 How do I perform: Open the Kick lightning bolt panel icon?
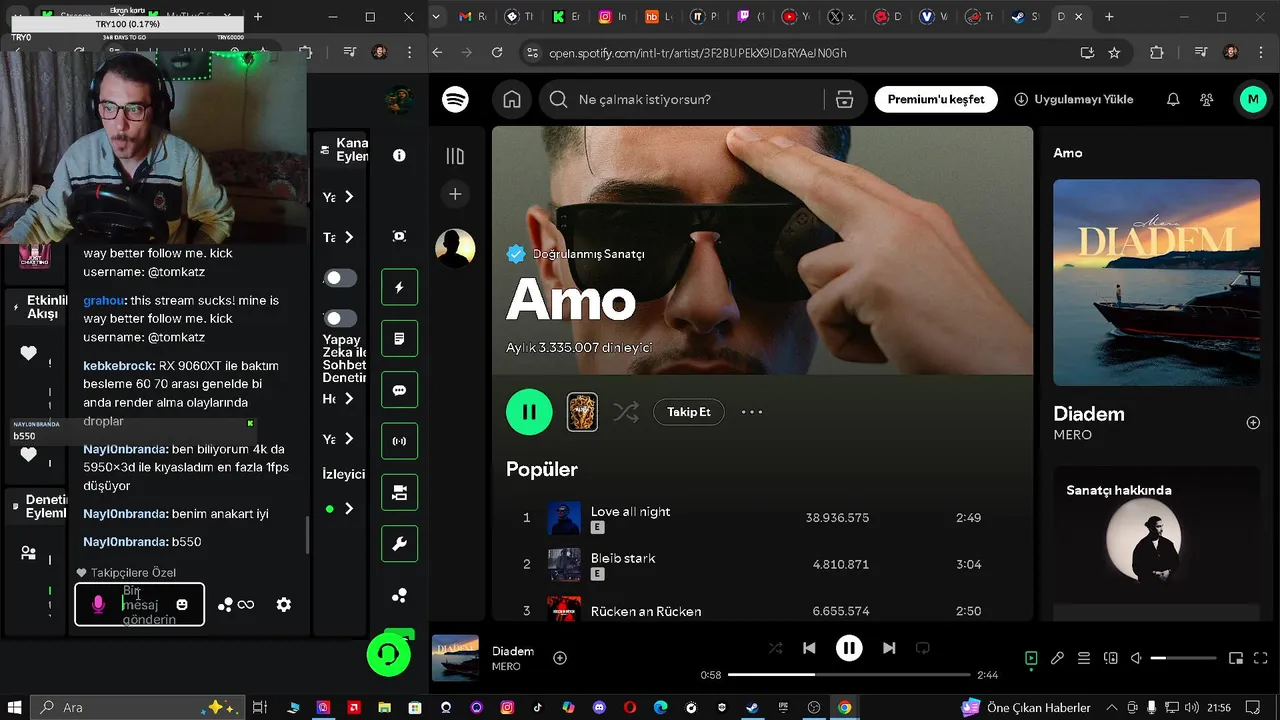[x=399, y=287]
